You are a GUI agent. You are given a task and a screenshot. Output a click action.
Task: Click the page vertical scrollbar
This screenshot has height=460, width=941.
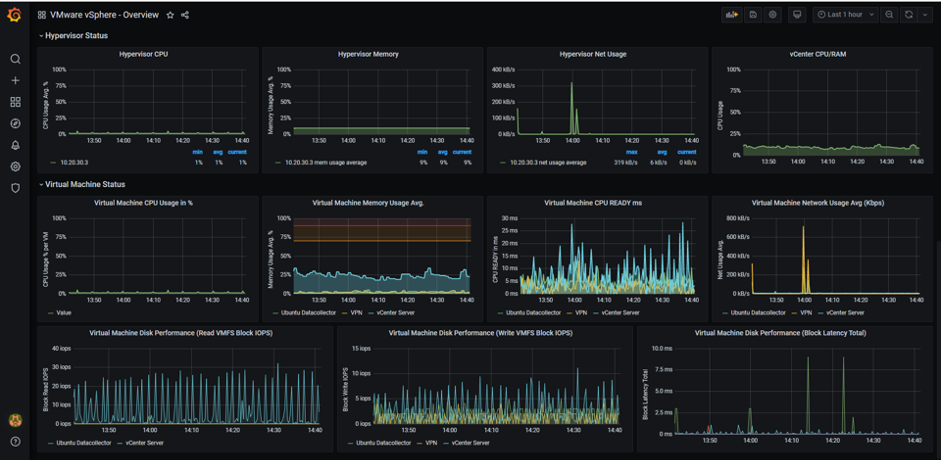(x=937, y=348)
